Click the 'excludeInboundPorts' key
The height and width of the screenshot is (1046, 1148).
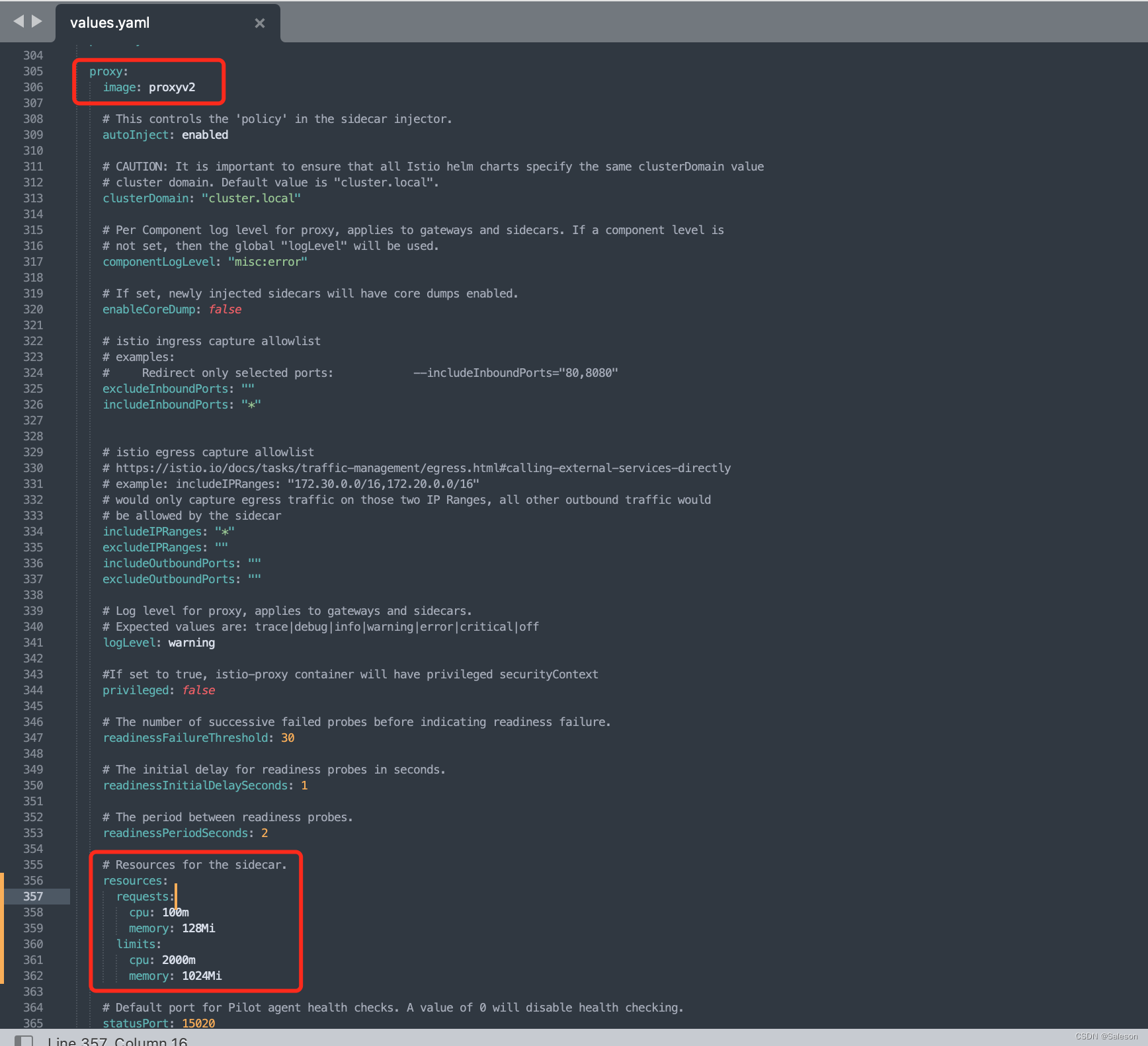[165, 389]
